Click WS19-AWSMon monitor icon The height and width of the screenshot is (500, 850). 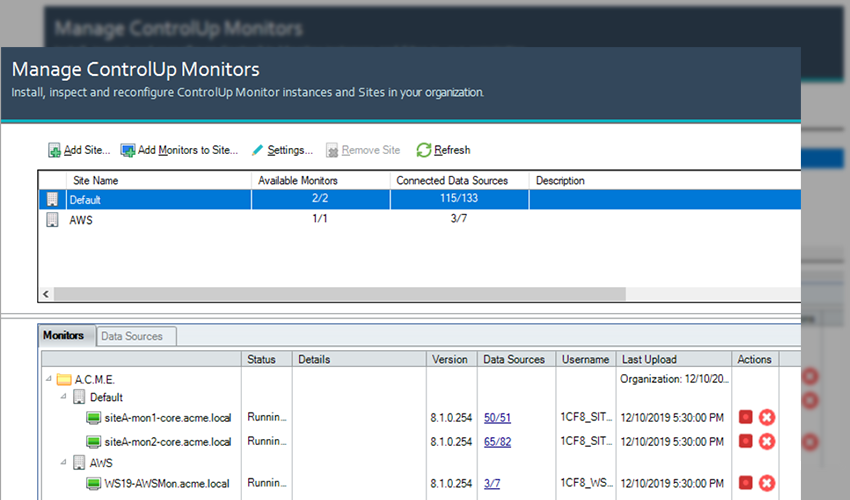tap(94, 483)
